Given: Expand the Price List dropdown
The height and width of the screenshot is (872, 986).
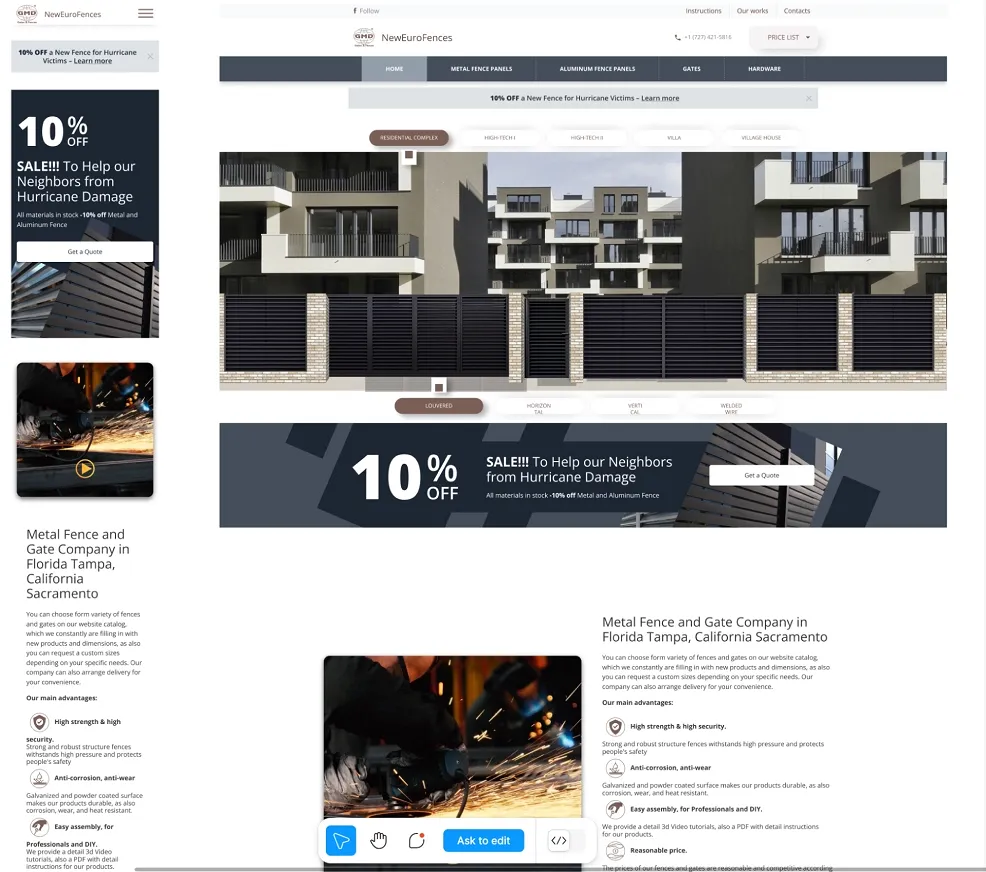Looking at the screenshot, I should tap(788, 37).
